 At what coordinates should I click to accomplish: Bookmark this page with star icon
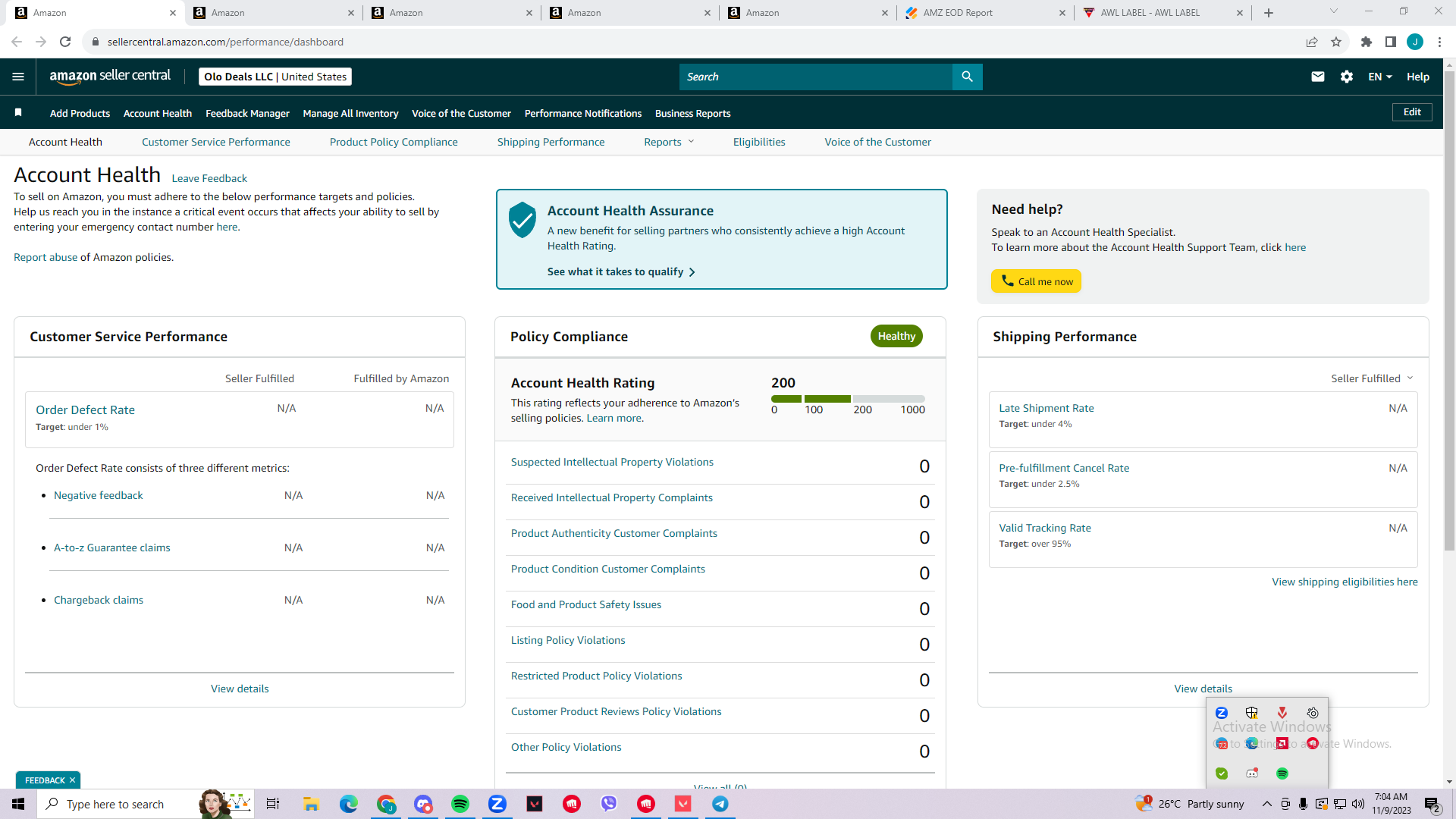coord(1336,42)
